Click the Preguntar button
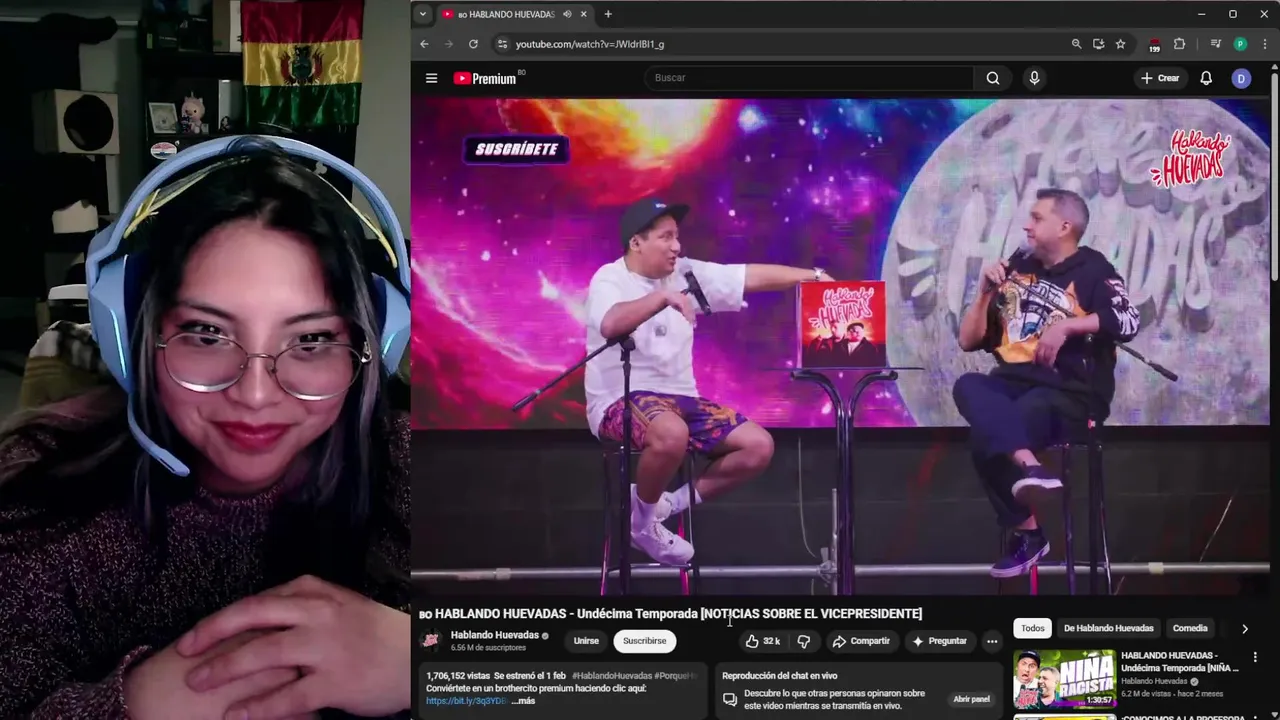The height and width of the screenshot is (720, 1280). click(x=939, y=641)
